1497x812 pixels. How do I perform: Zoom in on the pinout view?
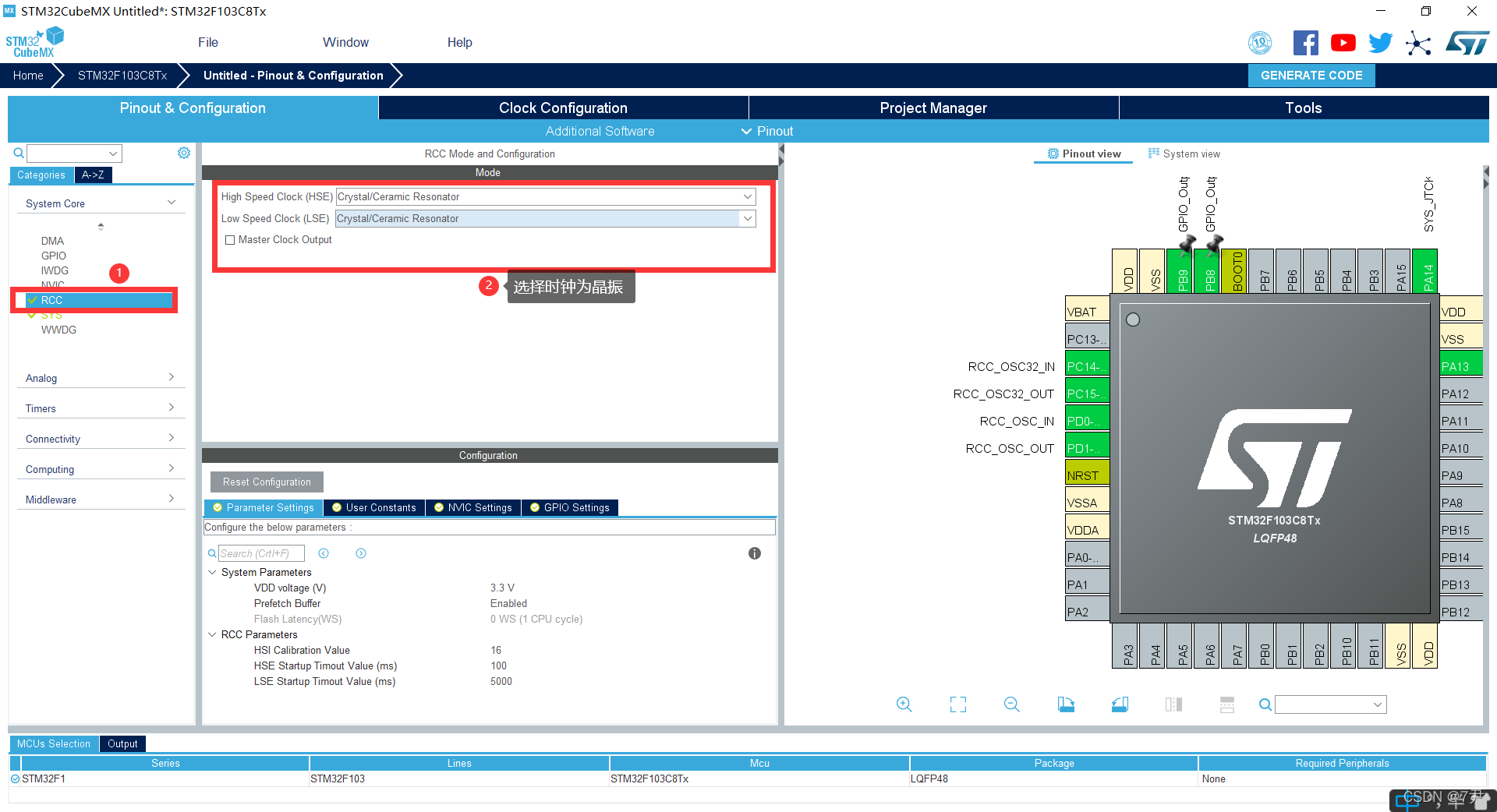pyautogui.click(x=904, y=704)
